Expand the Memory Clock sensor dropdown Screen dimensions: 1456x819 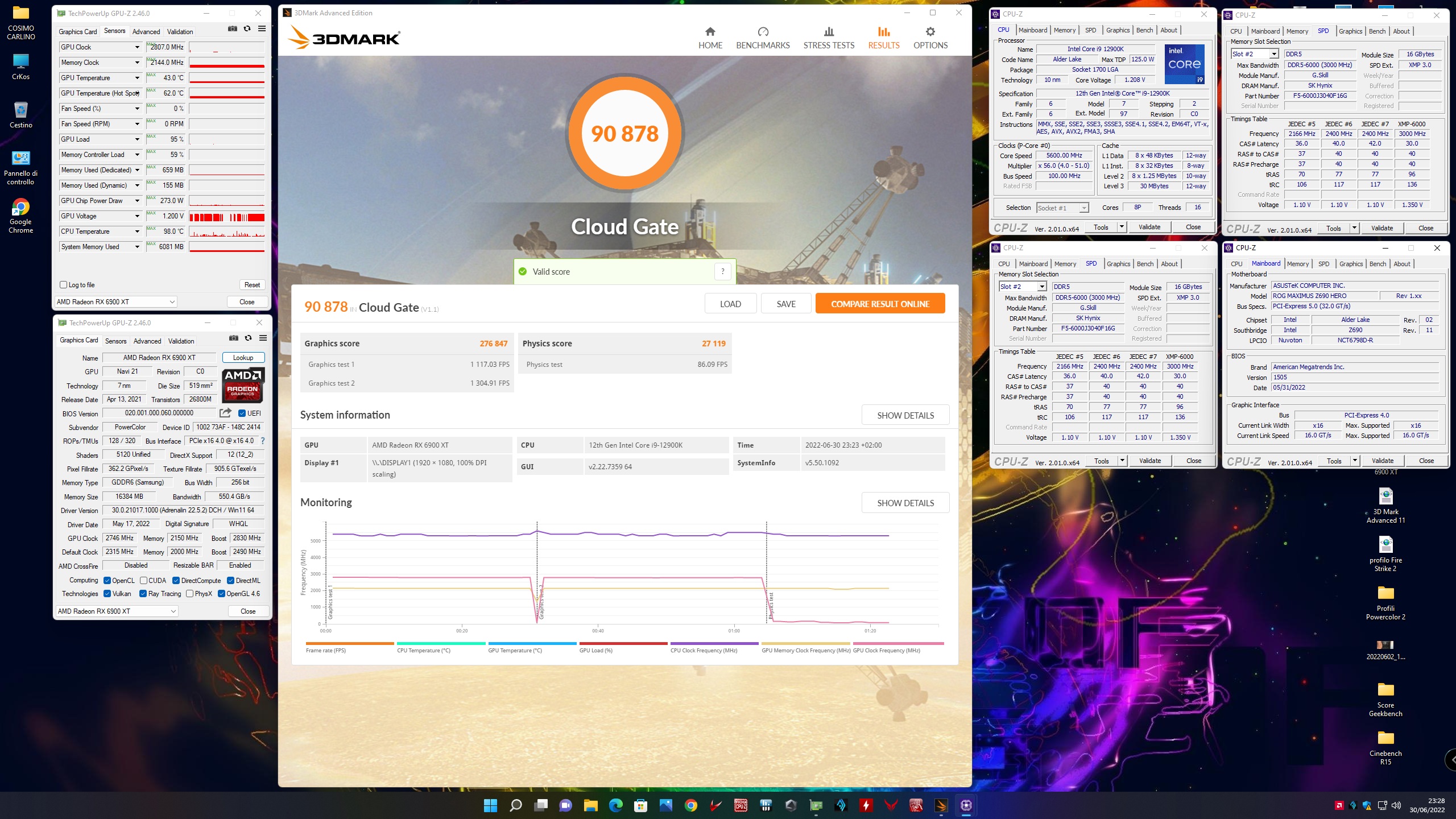[137, 63]
